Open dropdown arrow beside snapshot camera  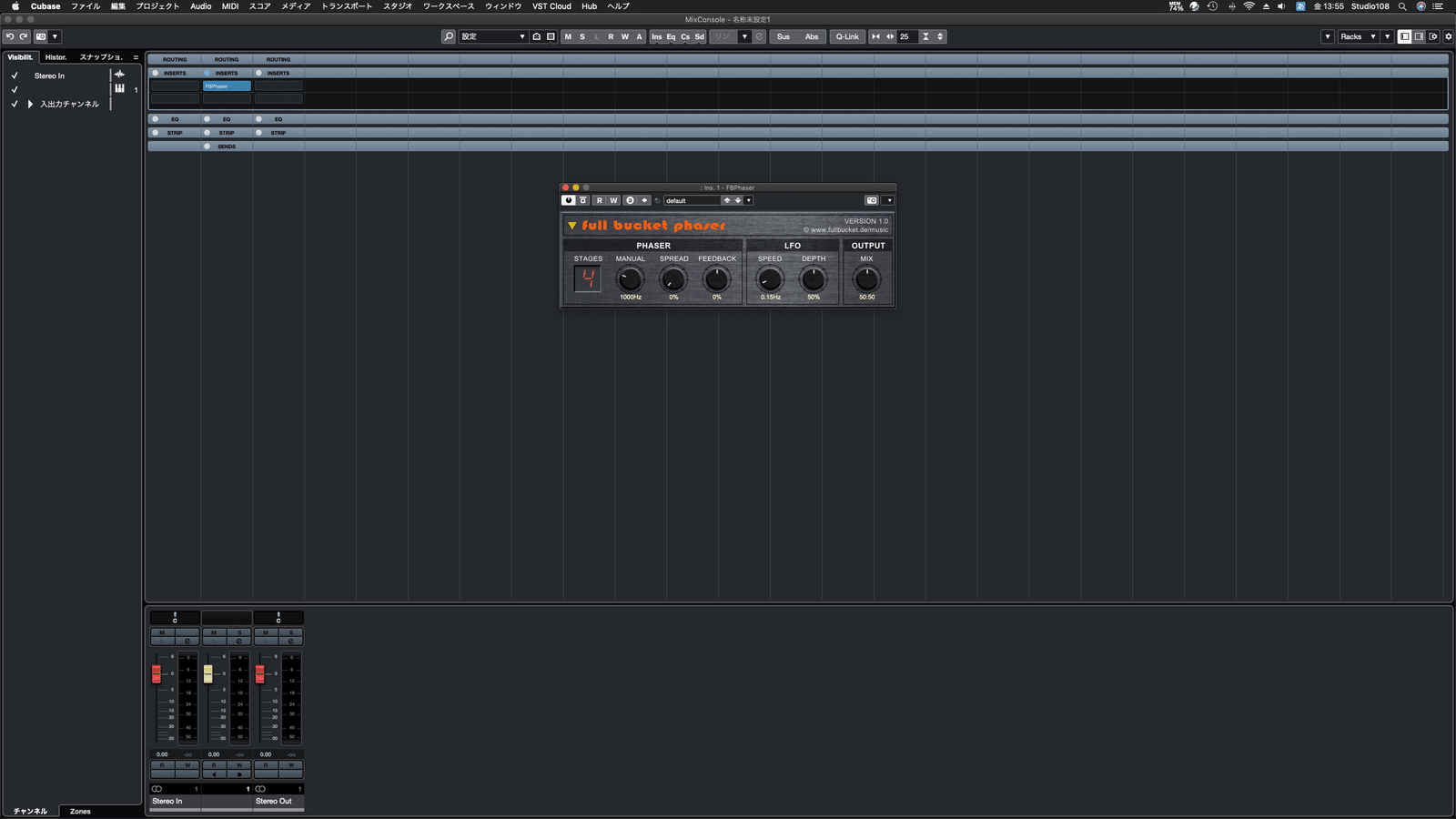tap(55, 36)
